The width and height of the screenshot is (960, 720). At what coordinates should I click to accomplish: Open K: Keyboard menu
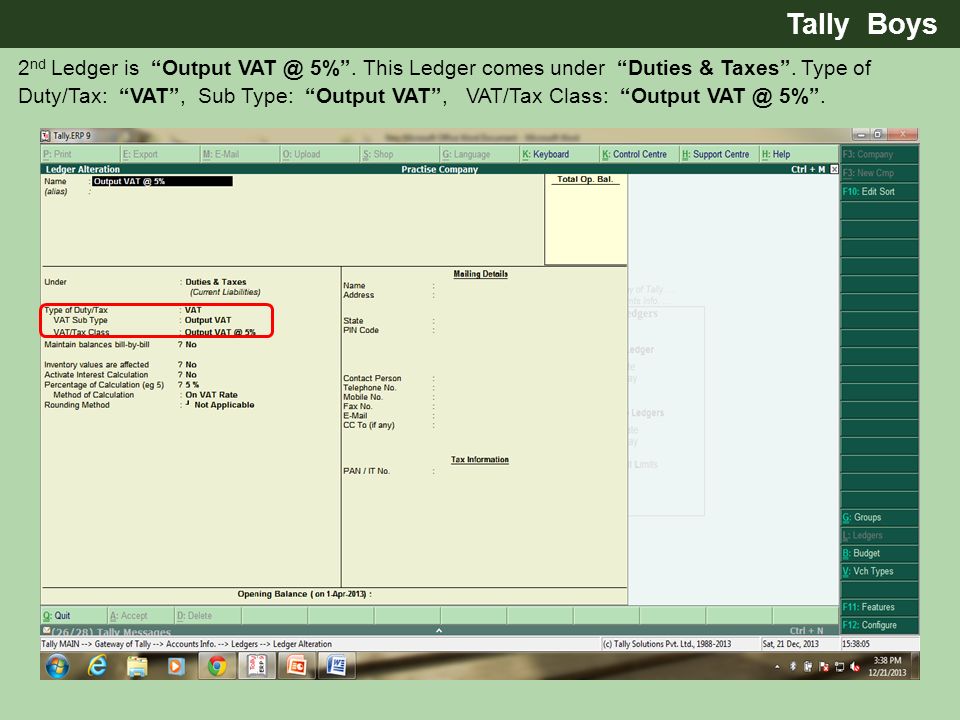click(559, 154)
